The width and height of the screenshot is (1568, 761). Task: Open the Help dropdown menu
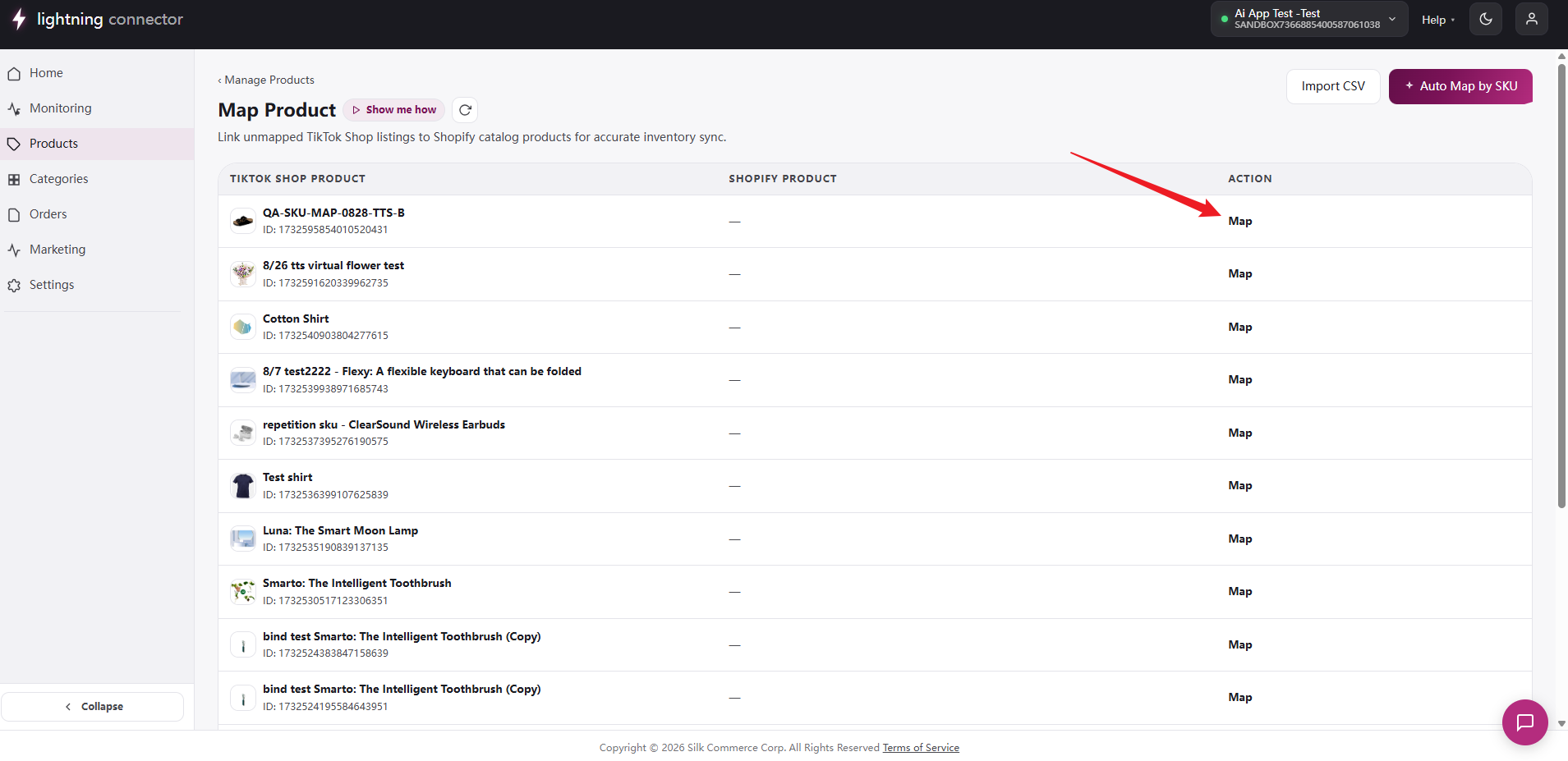pyautogui.click(x=1438, y=20)
